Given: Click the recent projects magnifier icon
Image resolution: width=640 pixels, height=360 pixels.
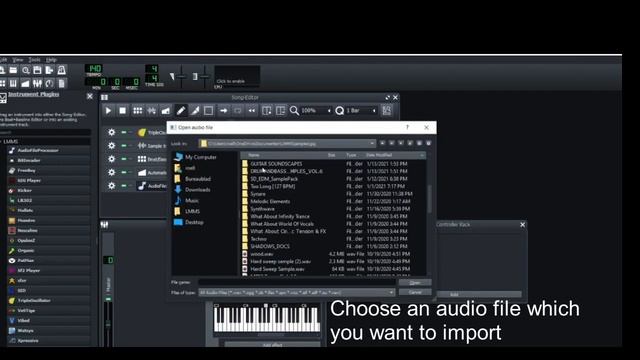Looking at the screenshot, I should pyautogui.click(x=25, y=70).
